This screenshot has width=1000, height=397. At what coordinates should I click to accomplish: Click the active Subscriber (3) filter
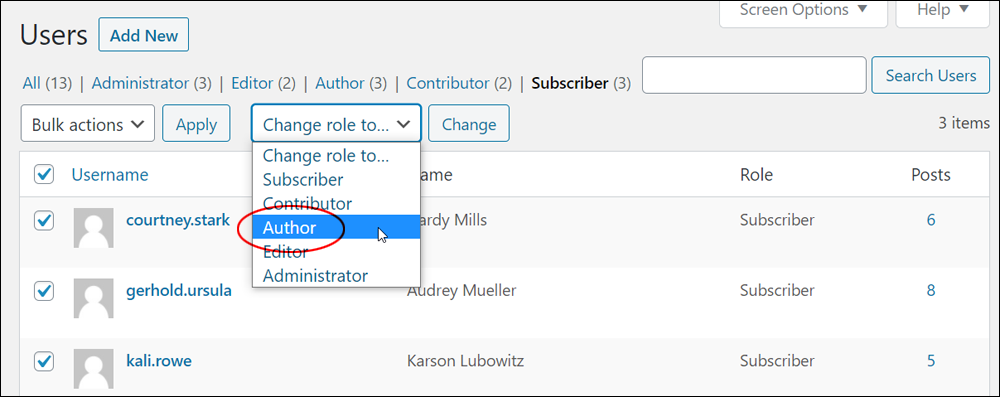(x=581, y=83)
